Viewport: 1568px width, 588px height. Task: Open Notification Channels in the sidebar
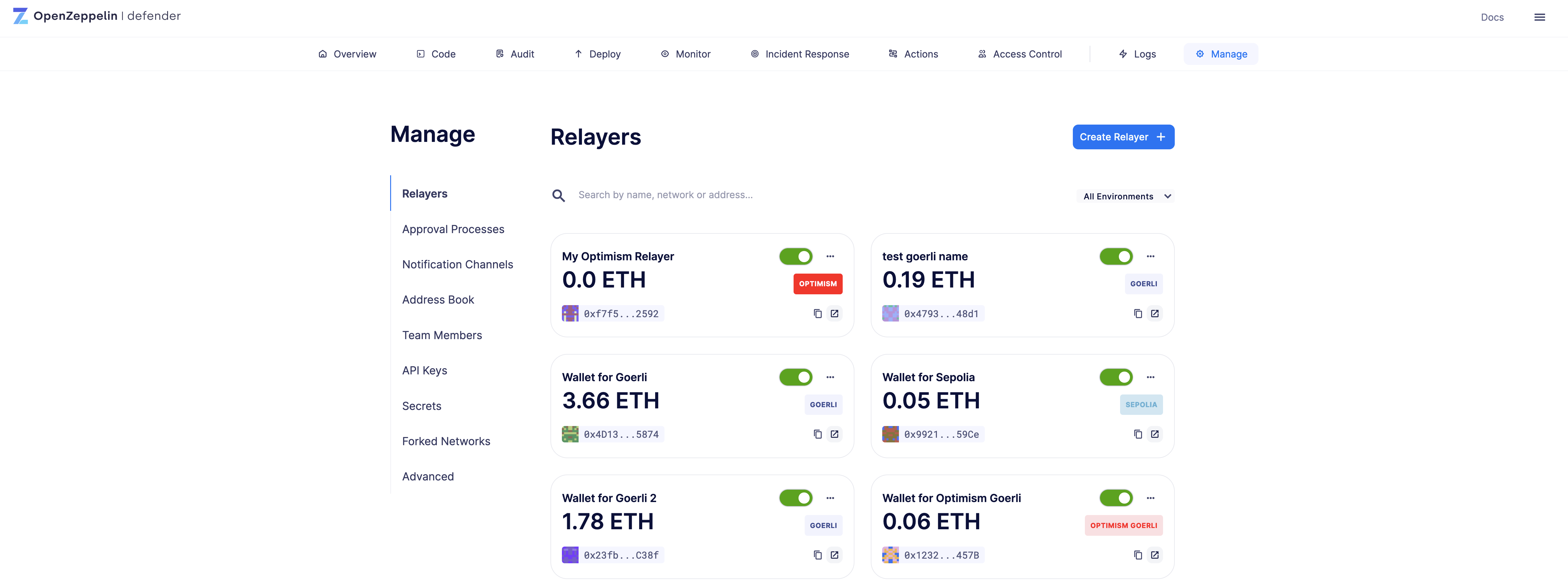(x=457, y=264)
